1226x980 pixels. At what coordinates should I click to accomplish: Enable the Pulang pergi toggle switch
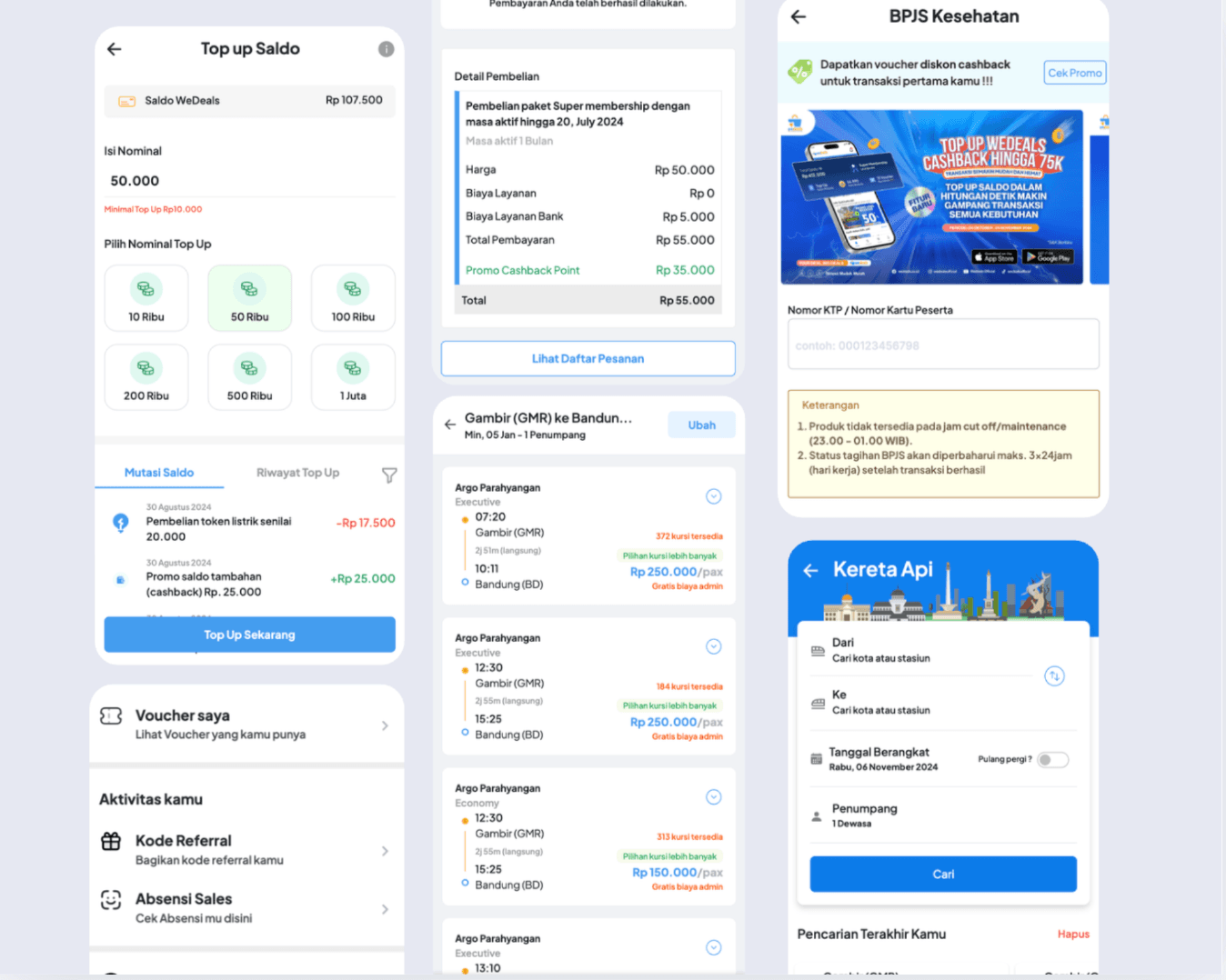(x=1052, y=759)
